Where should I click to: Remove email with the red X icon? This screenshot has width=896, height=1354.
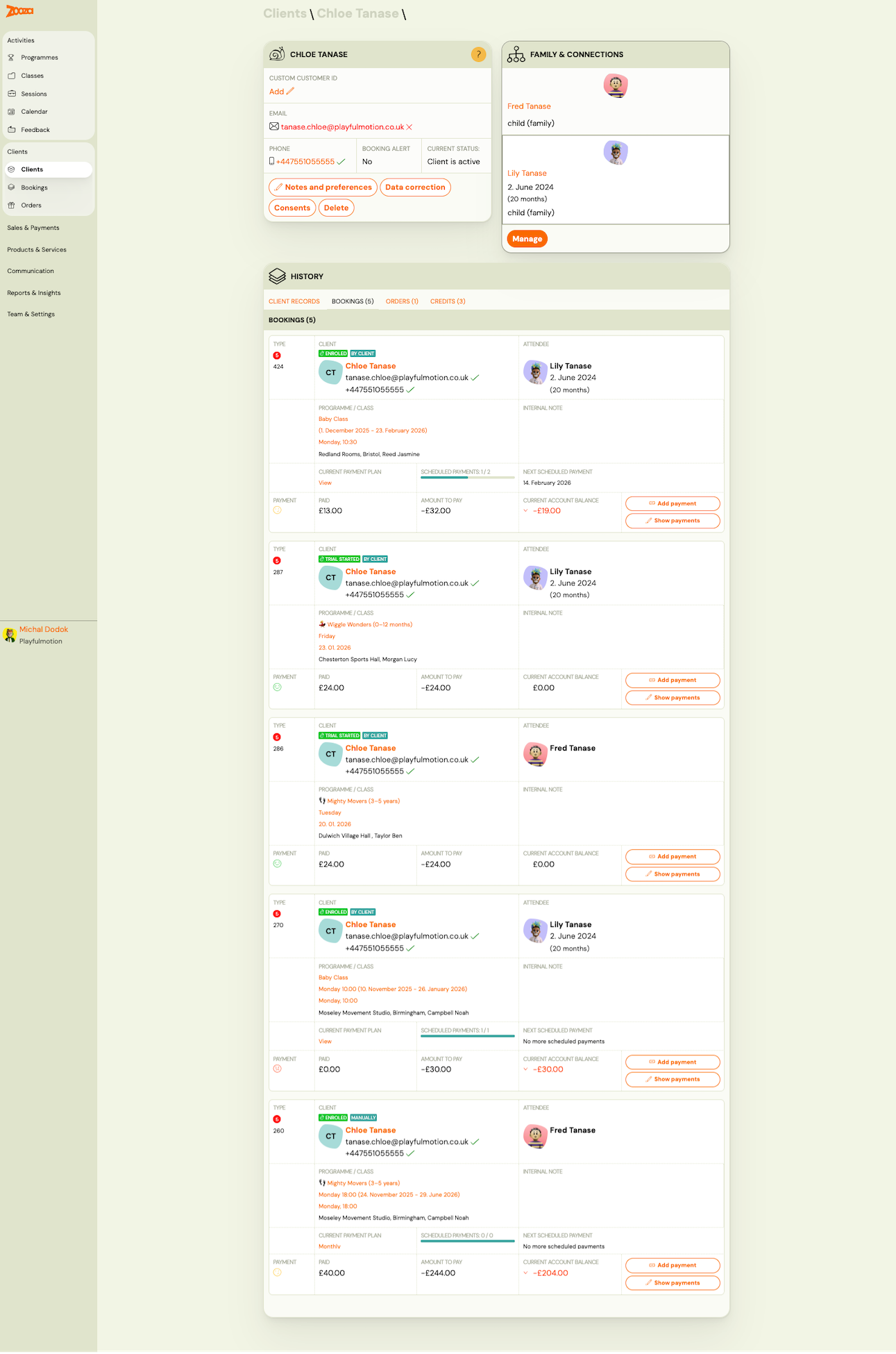point(409,127)
